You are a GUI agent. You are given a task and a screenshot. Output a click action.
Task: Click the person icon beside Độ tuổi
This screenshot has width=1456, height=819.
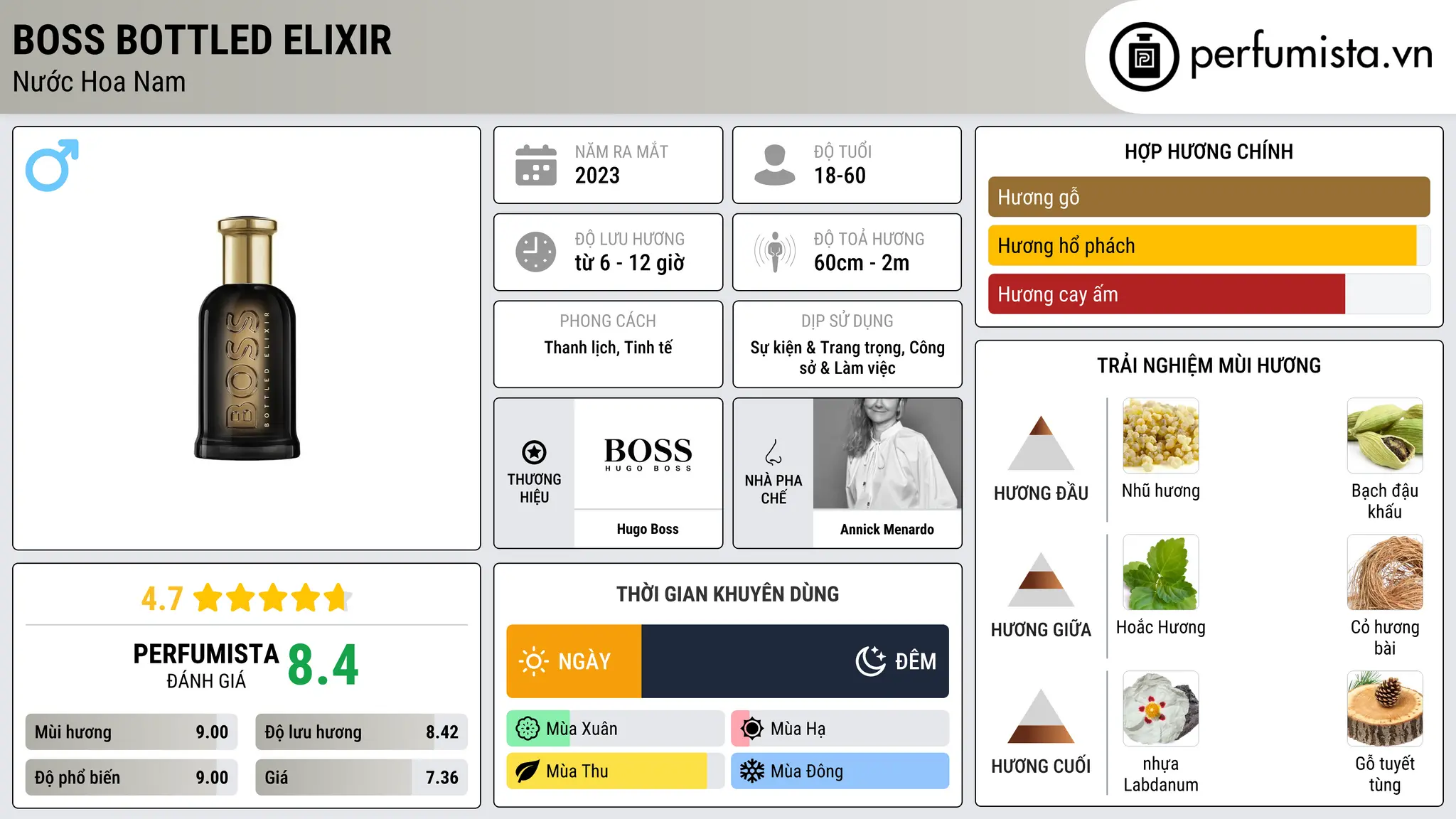click(x=775, y=165)
